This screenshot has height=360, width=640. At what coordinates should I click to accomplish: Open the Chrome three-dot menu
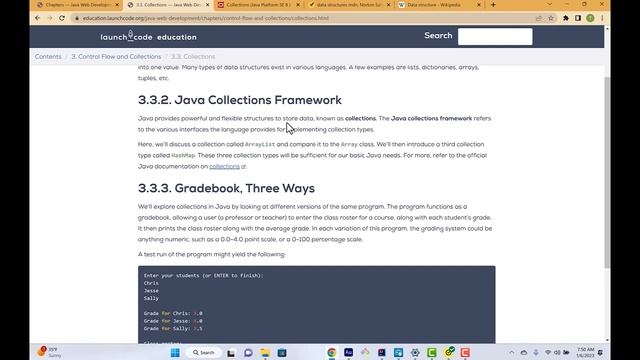(x=602, y=18)
